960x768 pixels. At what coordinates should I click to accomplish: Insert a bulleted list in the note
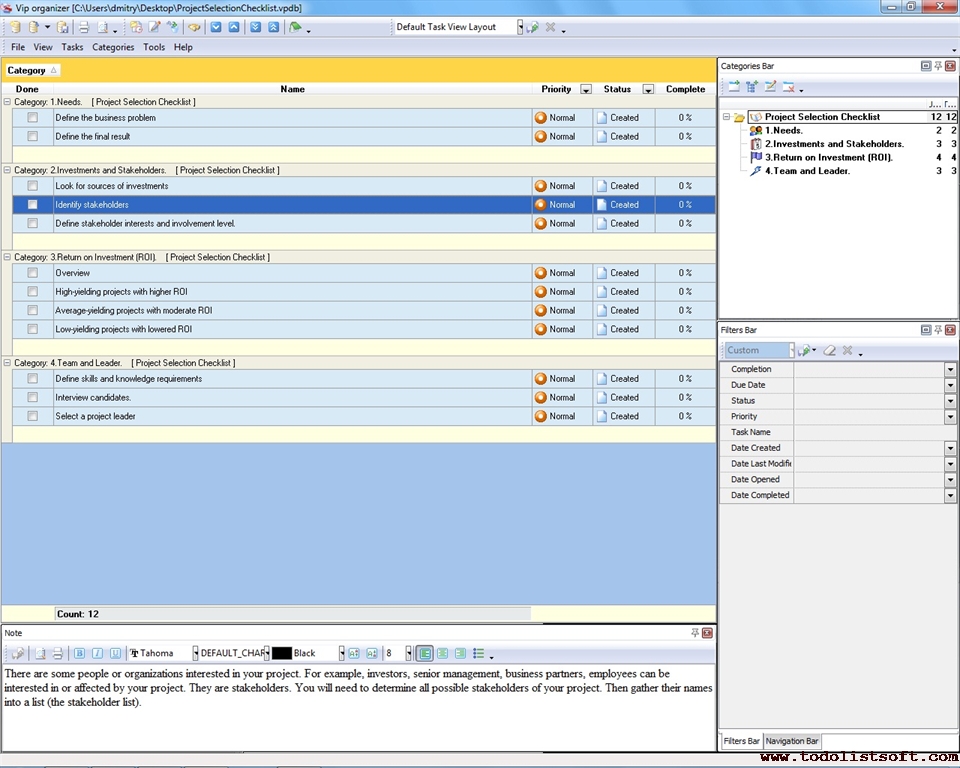coord(479,653)
